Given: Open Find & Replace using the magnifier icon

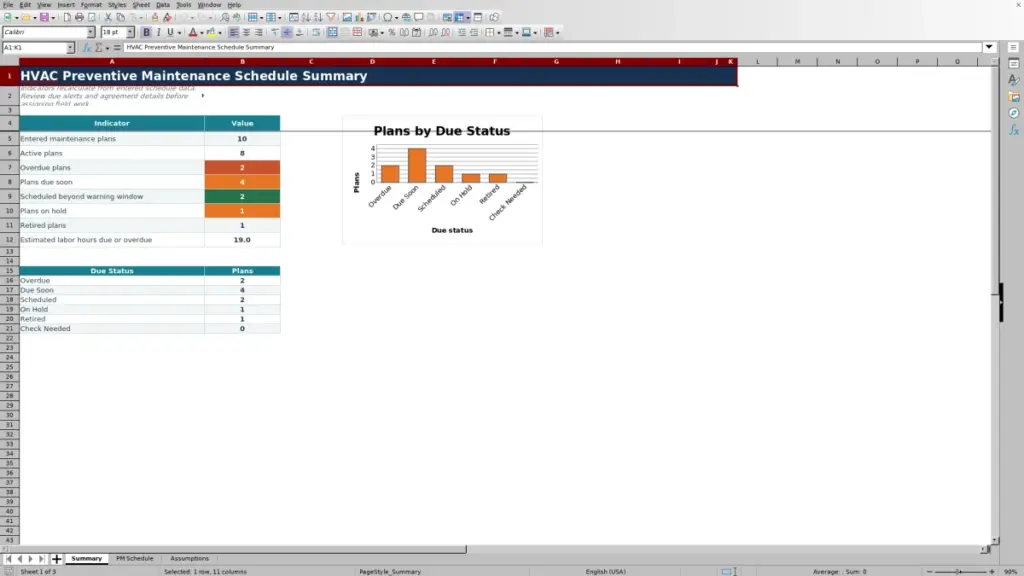Looking at the screenshot, I should click(x=225, y=17).
